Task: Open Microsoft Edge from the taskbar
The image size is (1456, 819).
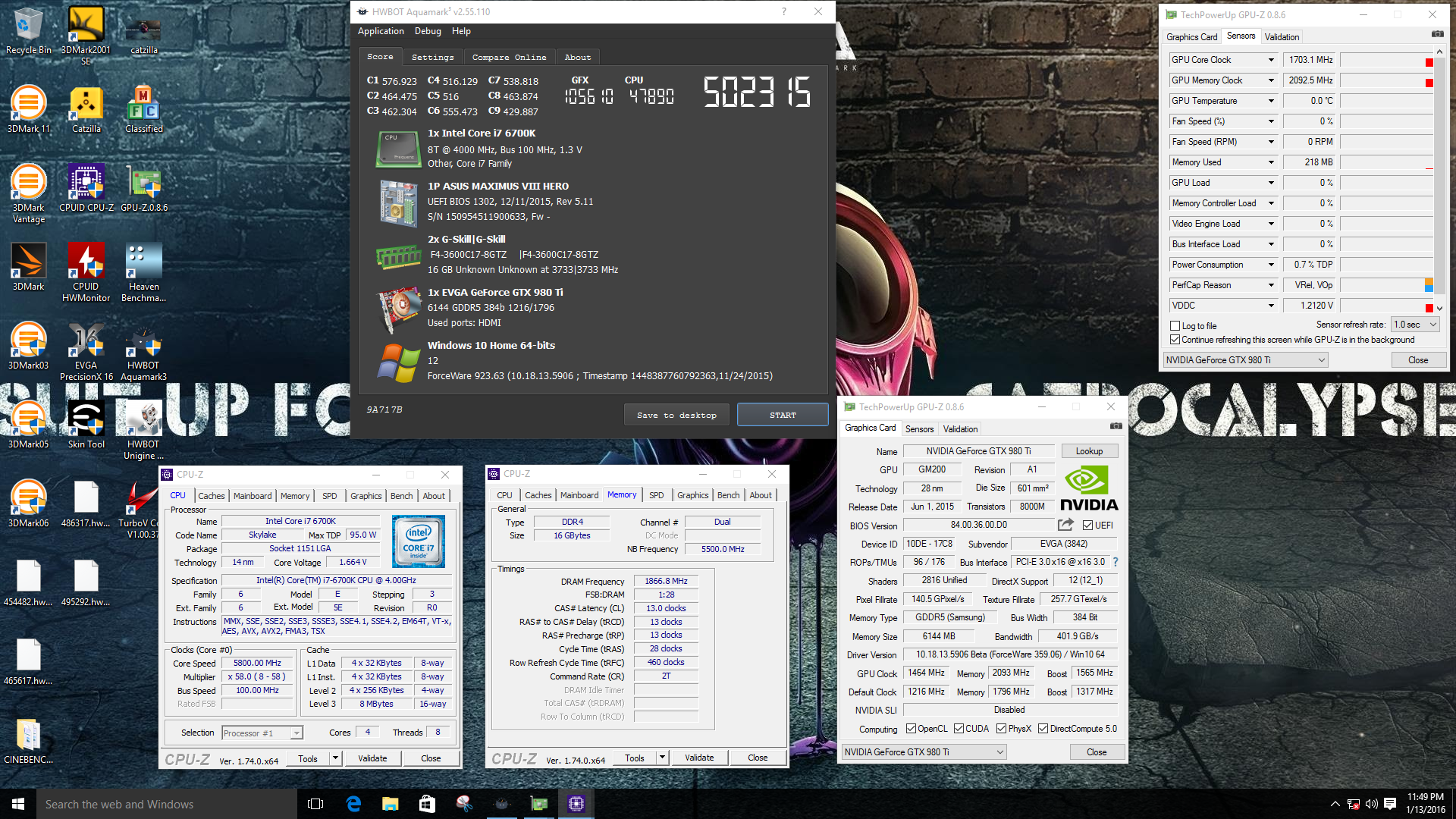Action: point(353,804)
